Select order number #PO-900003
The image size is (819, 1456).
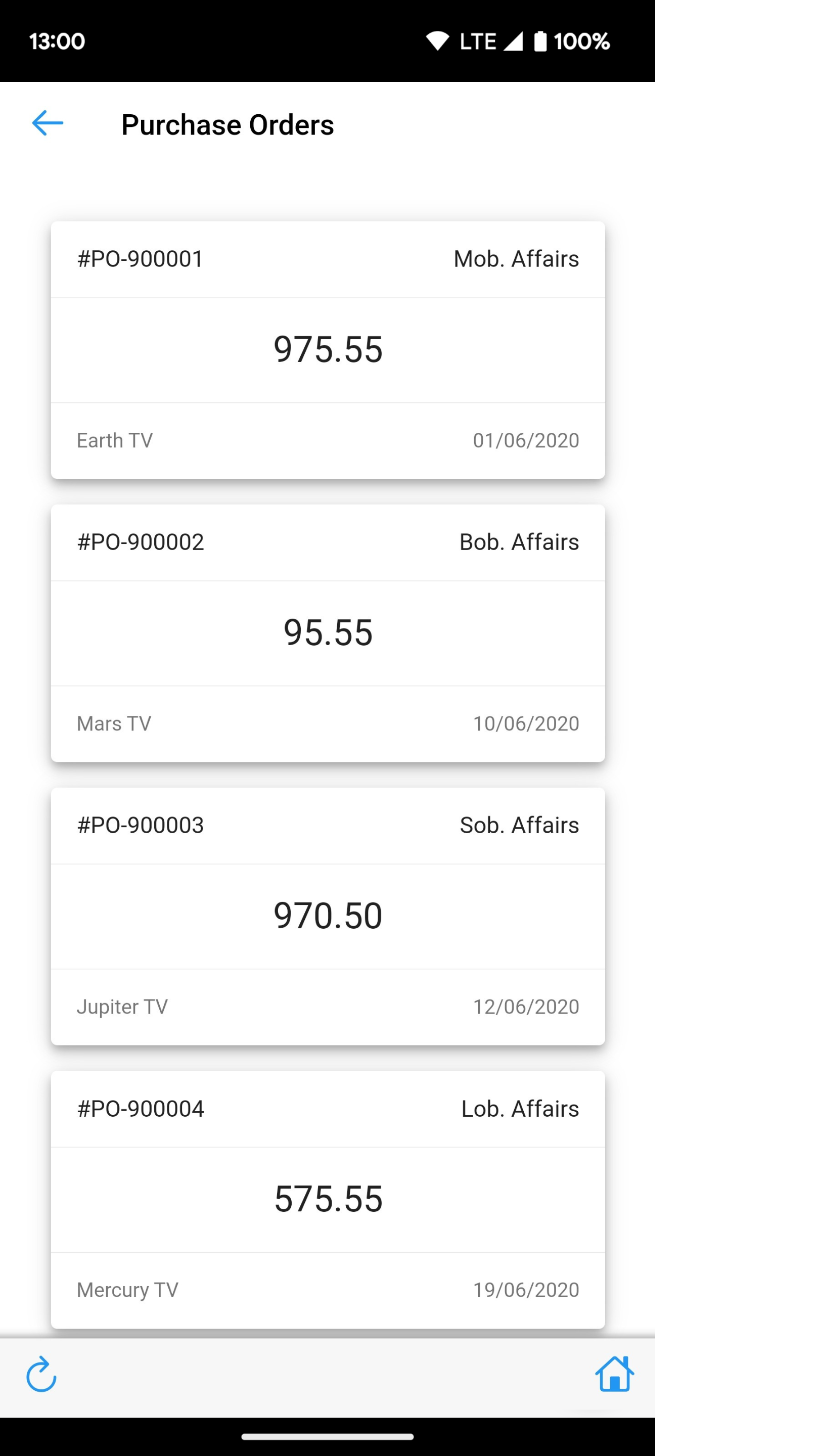click(x=140, y=825)
